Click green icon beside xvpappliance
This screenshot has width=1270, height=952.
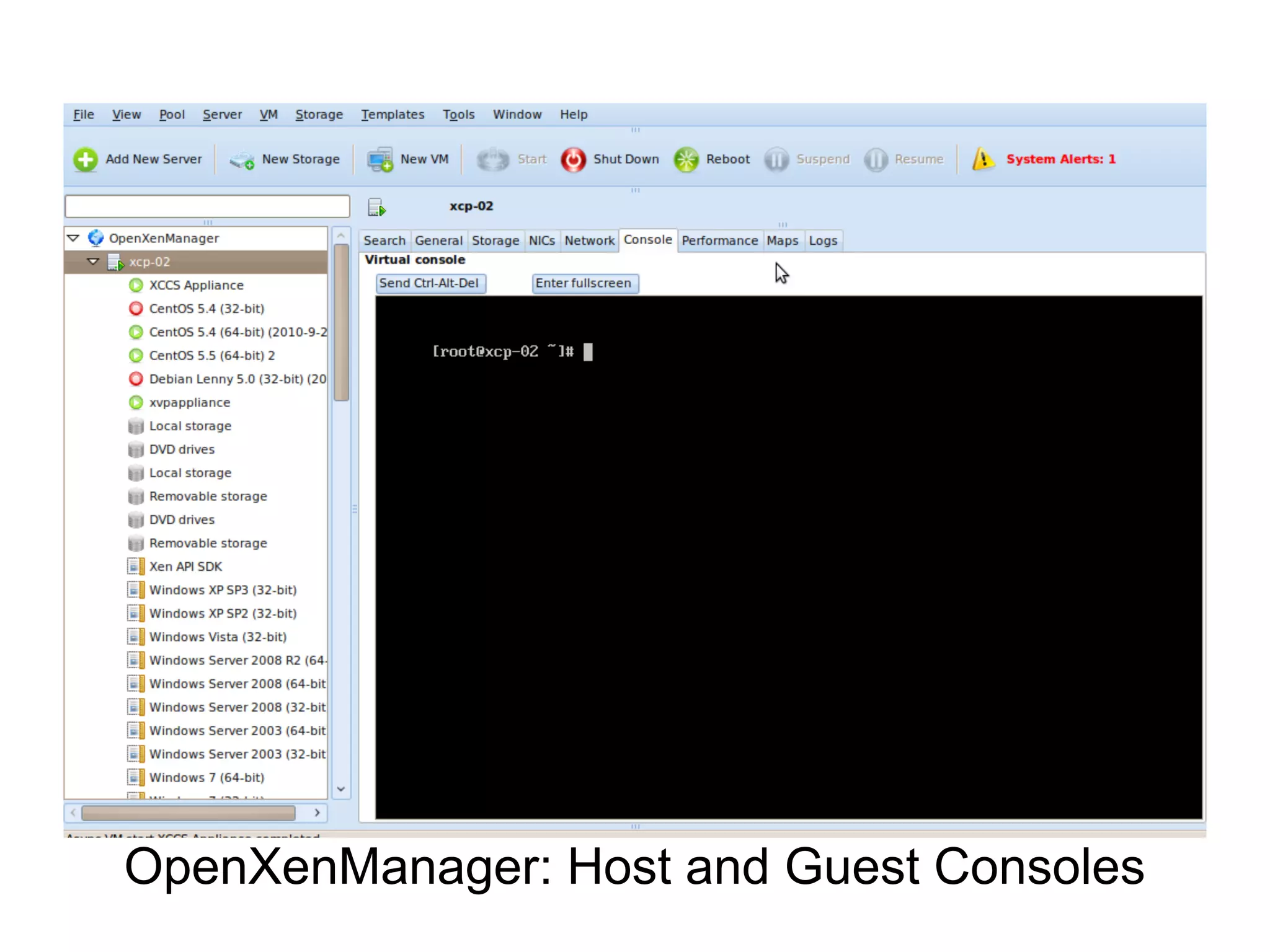click(136, 402)
